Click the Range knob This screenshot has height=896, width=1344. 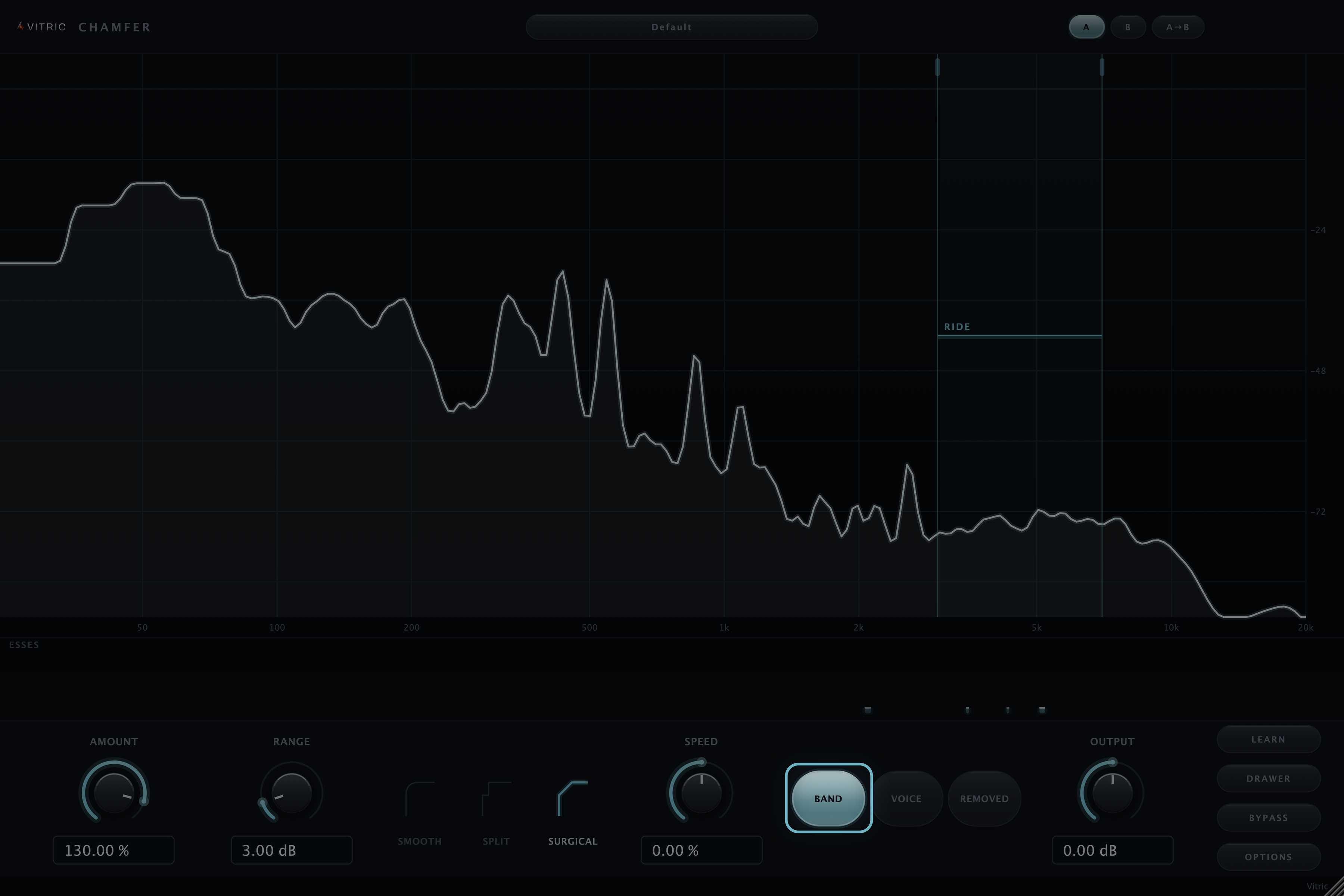tap(292, 793)
